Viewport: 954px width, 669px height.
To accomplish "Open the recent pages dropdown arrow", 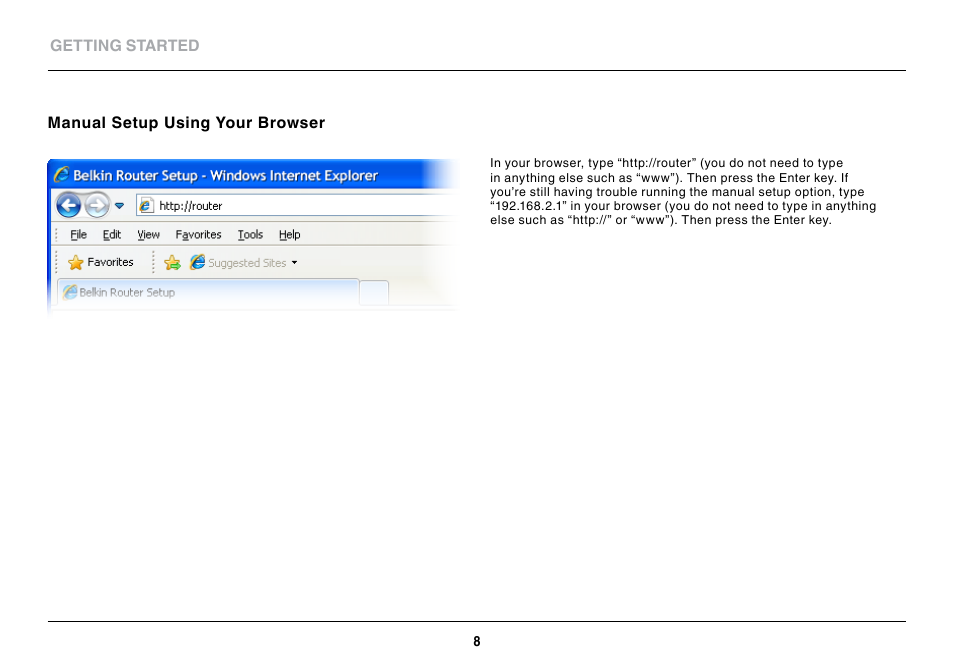I will pyautogui.click(x=120, y=206).
